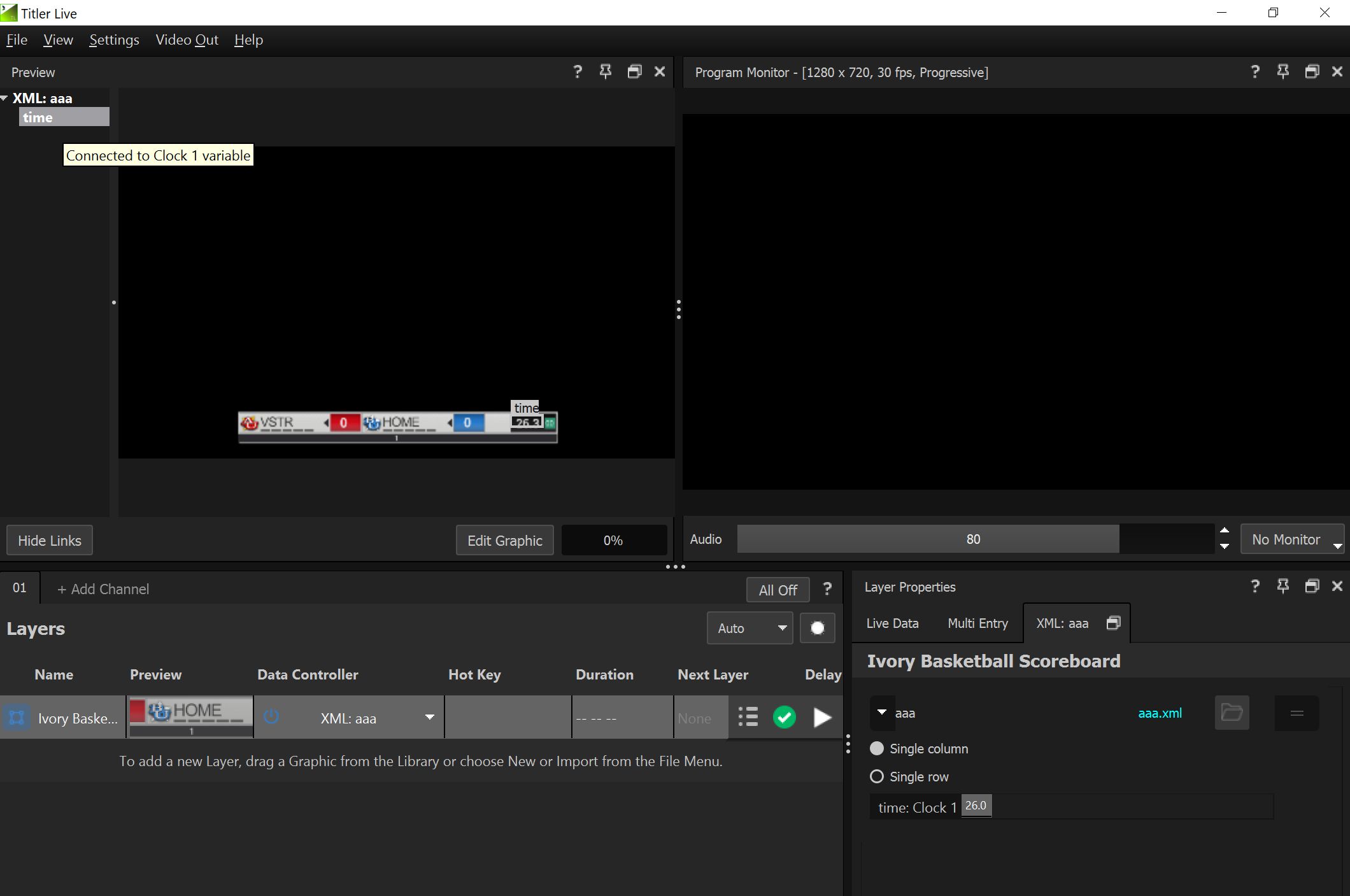Viewport: 1350px width, 896px height.
Task: Open the Video Out menu
Action: click(x=187, y=40)
